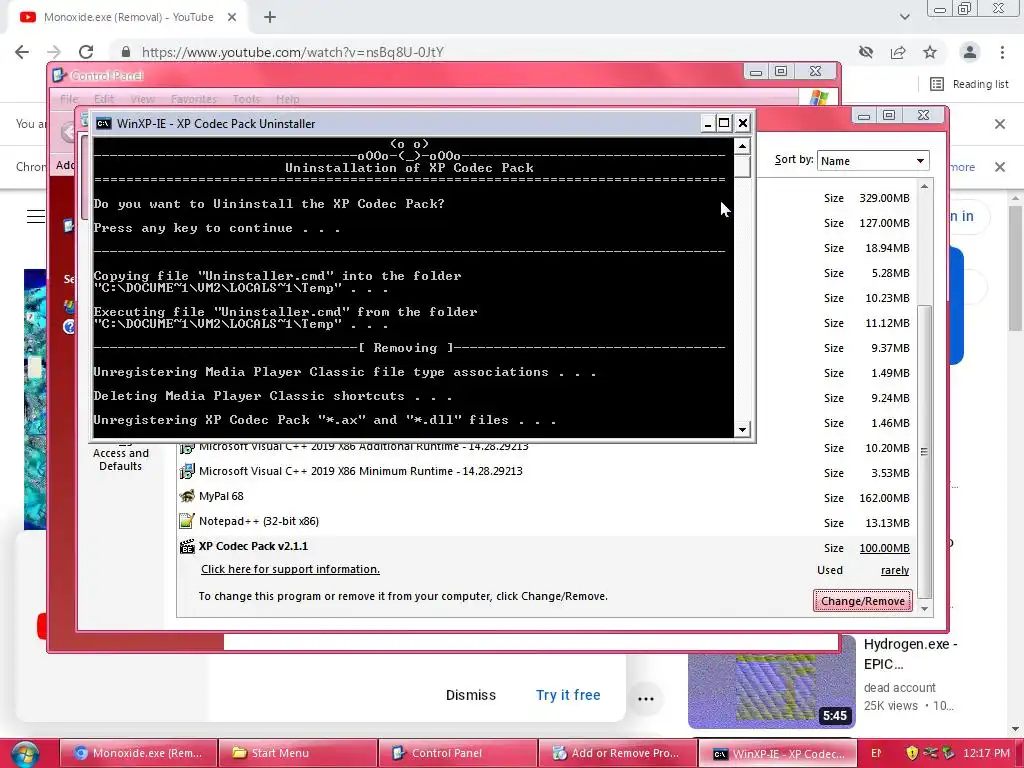Click the 100.00MB size link

(x=884, y=548)
